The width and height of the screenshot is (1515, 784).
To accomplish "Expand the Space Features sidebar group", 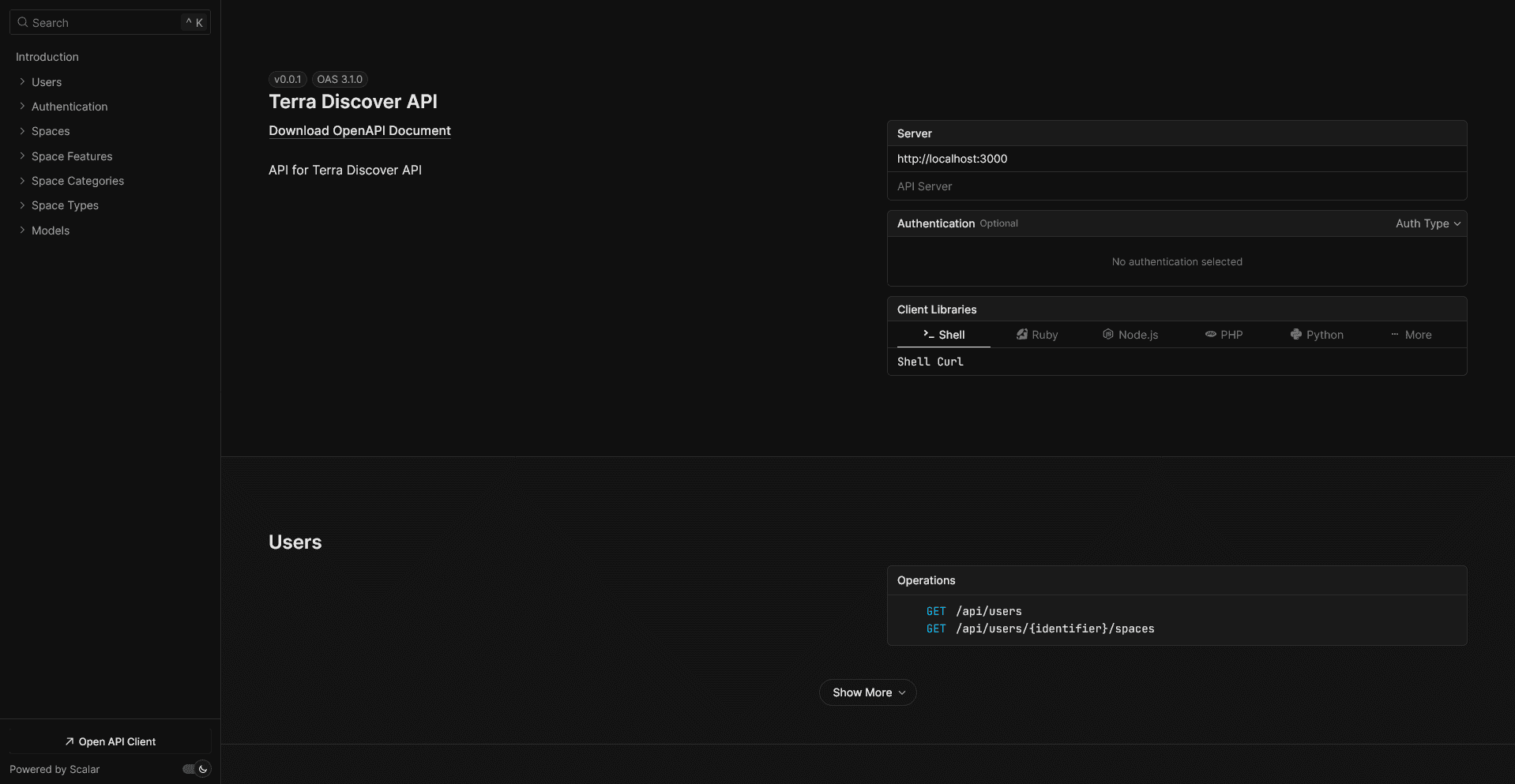I will point(22,156).
